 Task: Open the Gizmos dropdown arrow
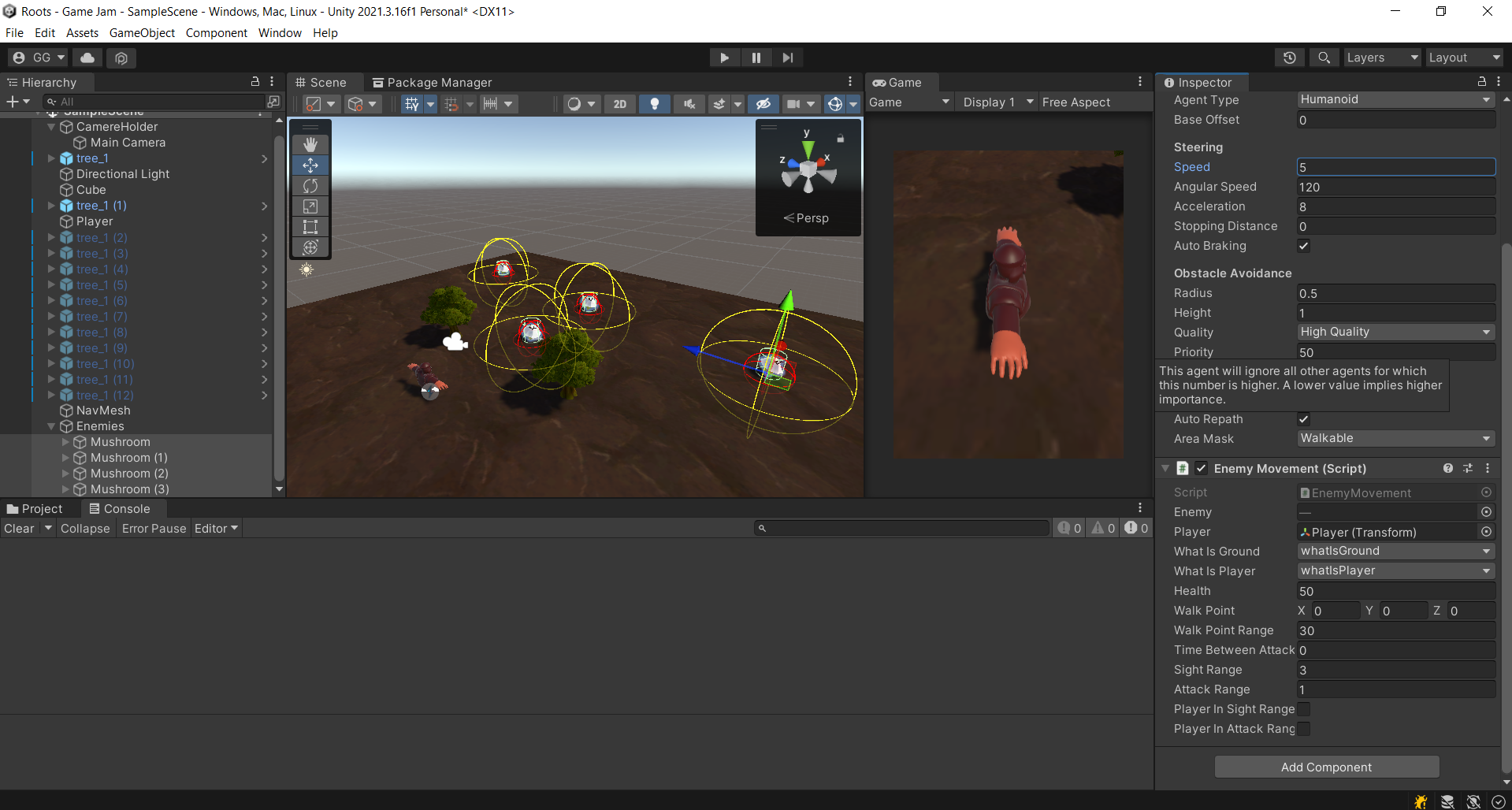click(853, 104)
